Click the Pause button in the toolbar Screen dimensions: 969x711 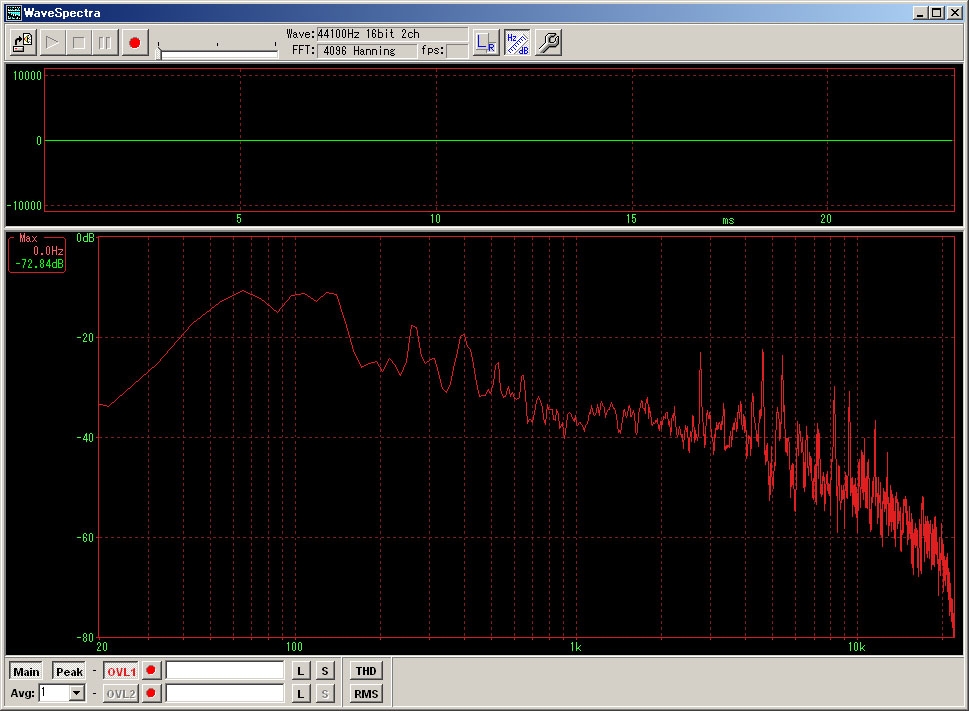106,43
